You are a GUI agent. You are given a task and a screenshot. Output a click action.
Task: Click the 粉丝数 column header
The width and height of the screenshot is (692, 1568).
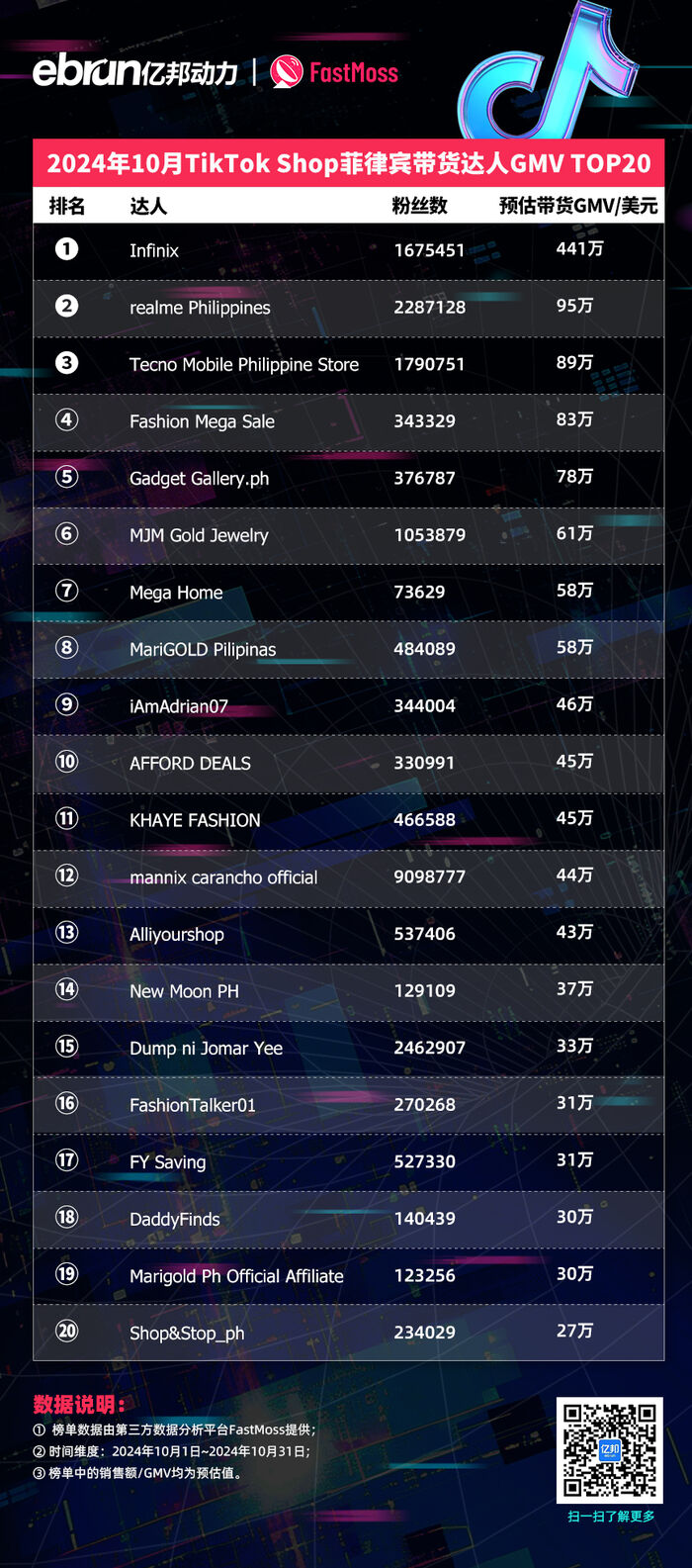click(419, 206)
